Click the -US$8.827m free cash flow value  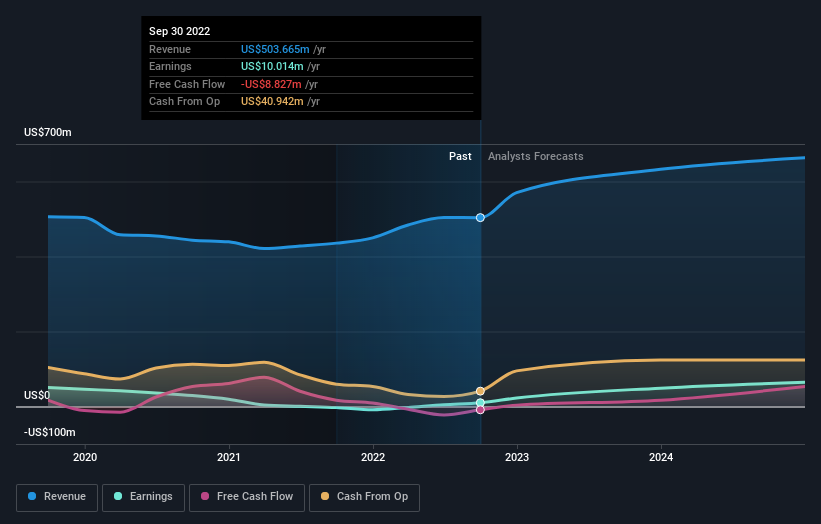(x=271, y=84)
